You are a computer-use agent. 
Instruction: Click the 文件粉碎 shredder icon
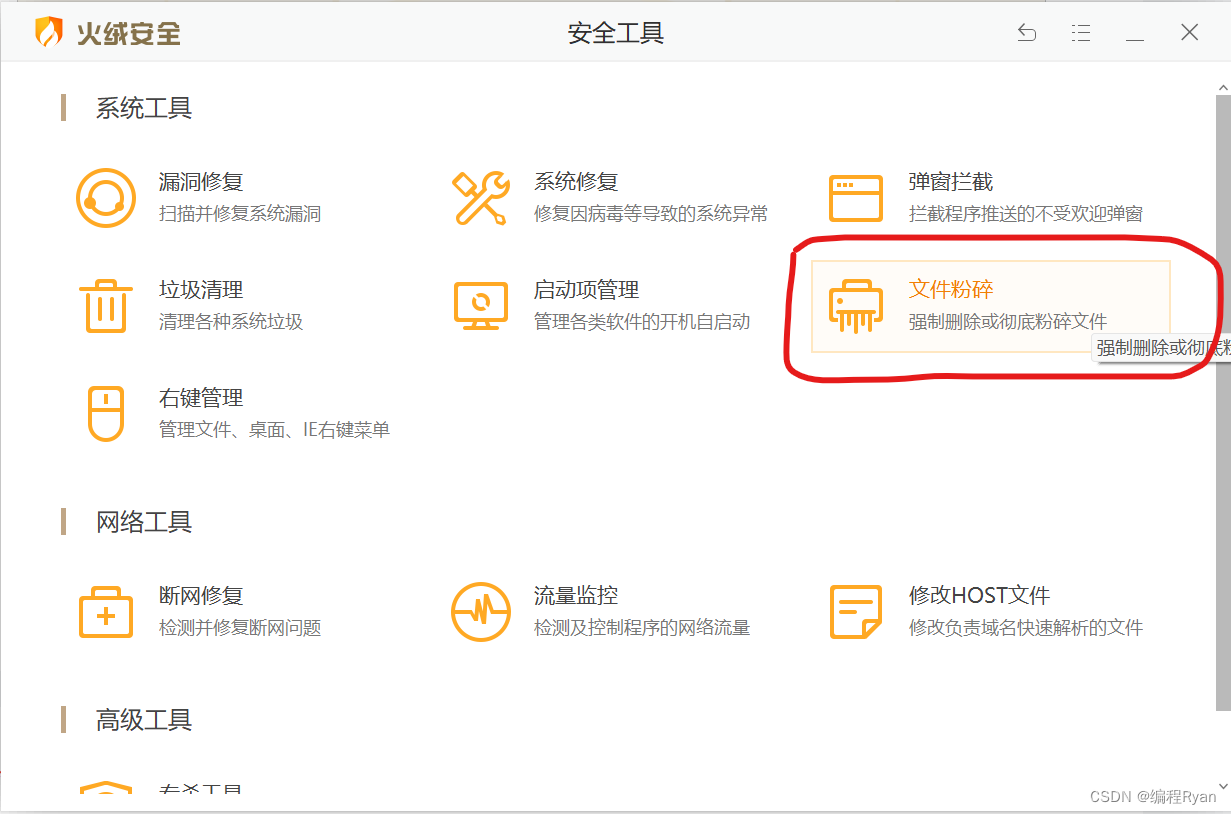856,306
